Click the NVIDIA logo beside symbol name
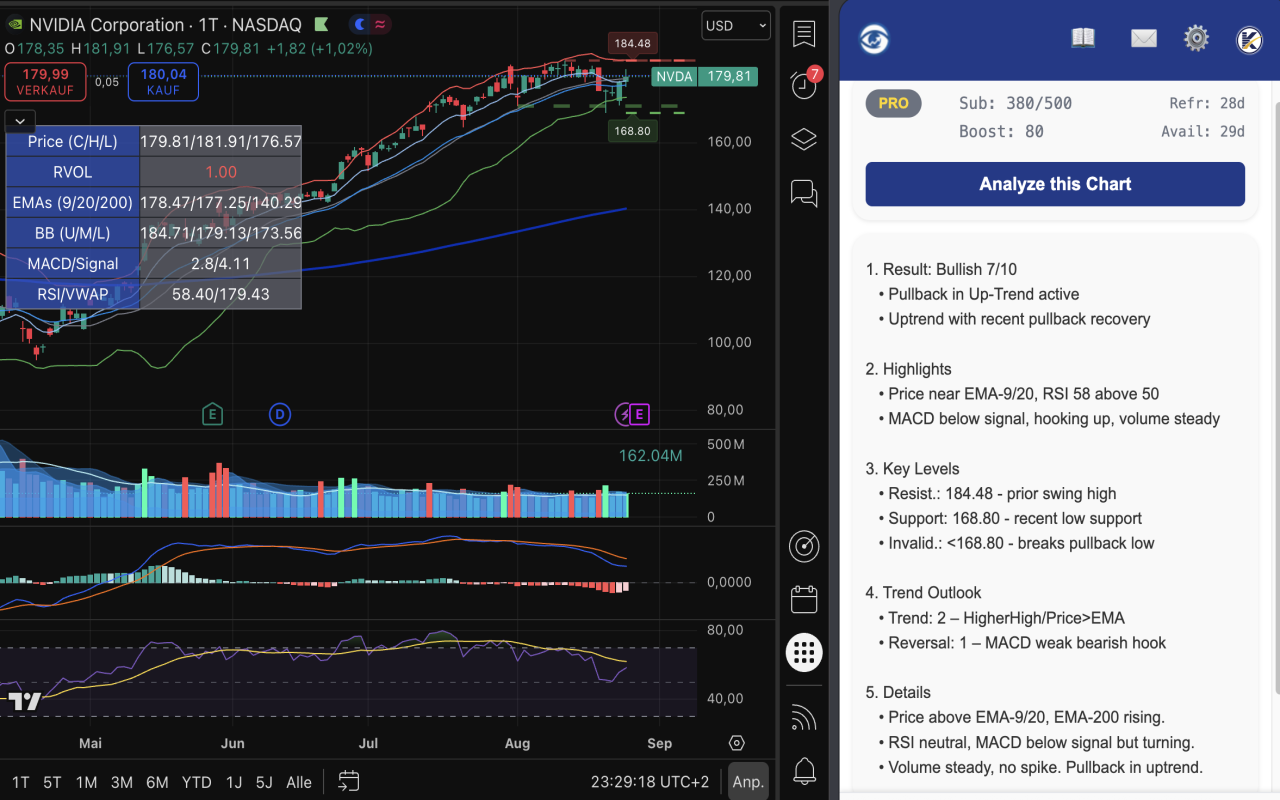Viewport: 1280px width, 800px height. coord(14,25)
